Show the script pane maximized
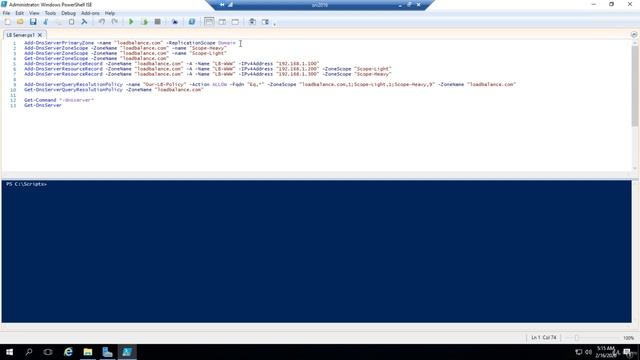The width and height of the screenshot is (640, 360). 235,22
